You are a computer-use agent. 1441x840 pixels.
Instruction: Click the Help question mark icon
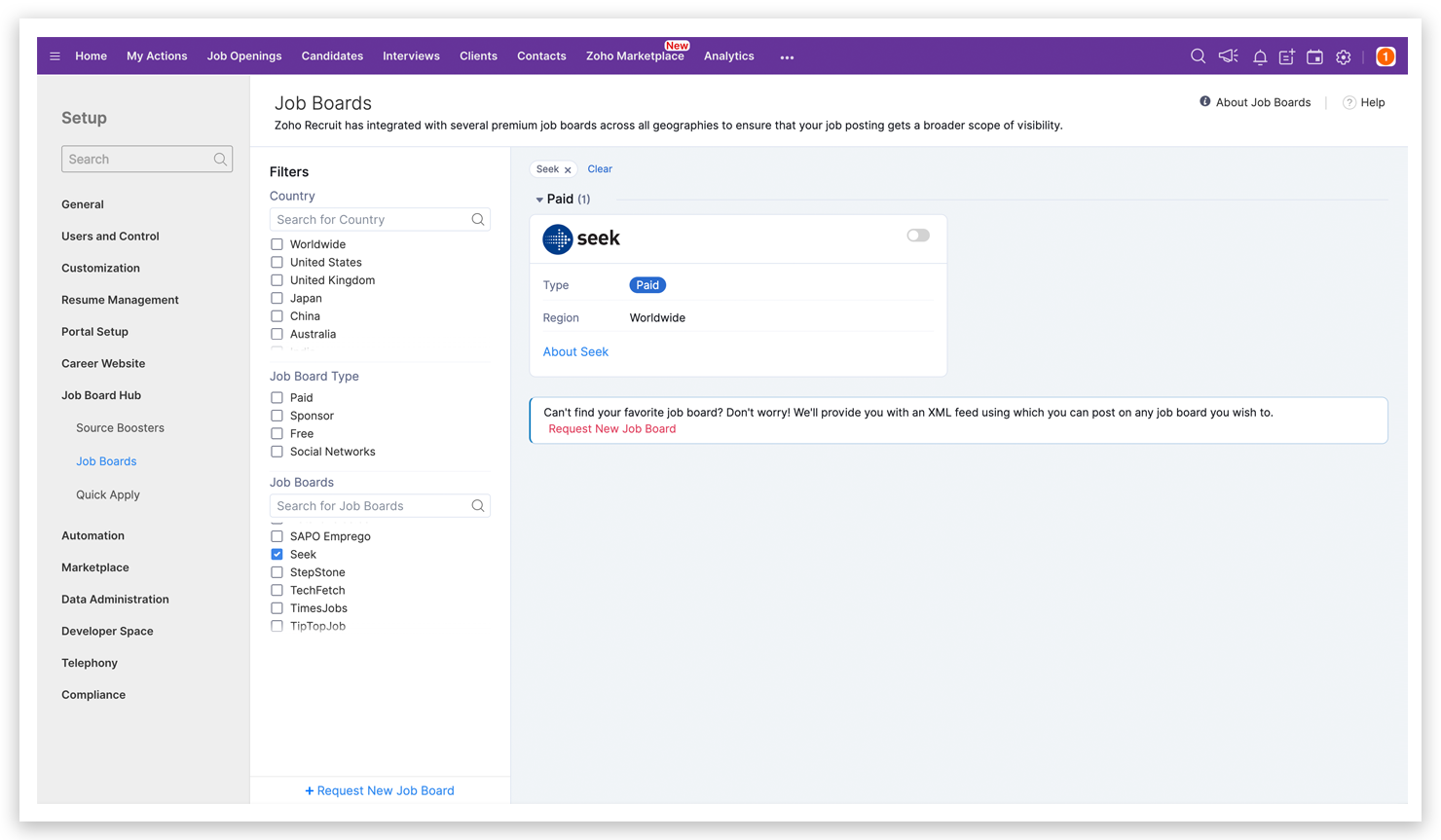coord(1349,102)
